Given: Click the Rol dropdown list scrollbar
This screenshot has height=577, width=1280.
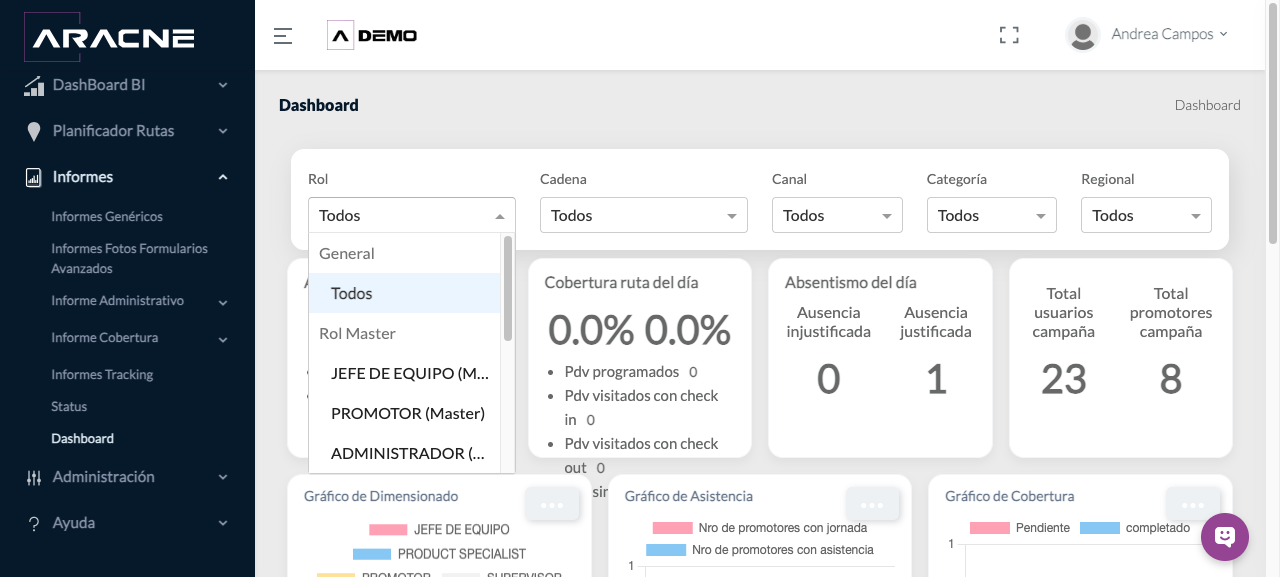Looking at the screenshot, I should point(508,288).
